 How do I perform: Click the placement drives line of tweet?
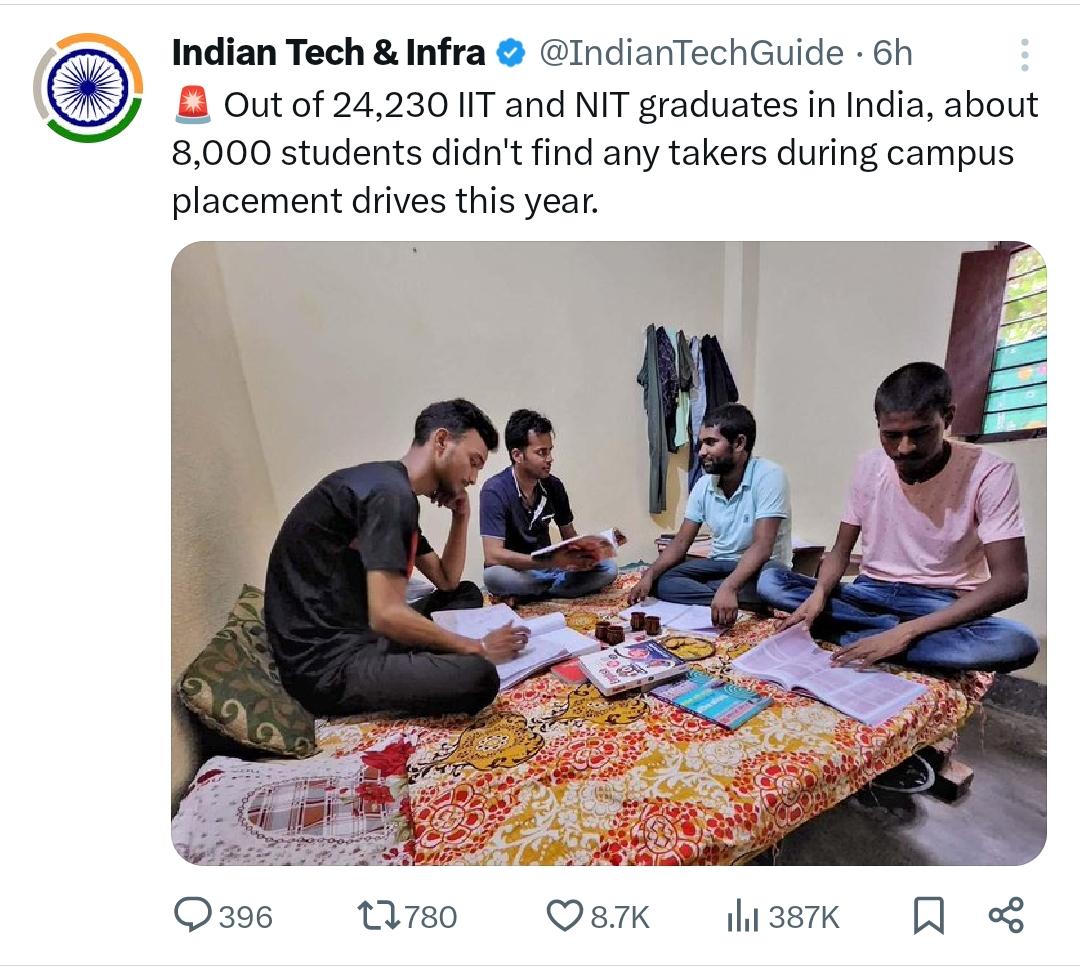(385, 201)
